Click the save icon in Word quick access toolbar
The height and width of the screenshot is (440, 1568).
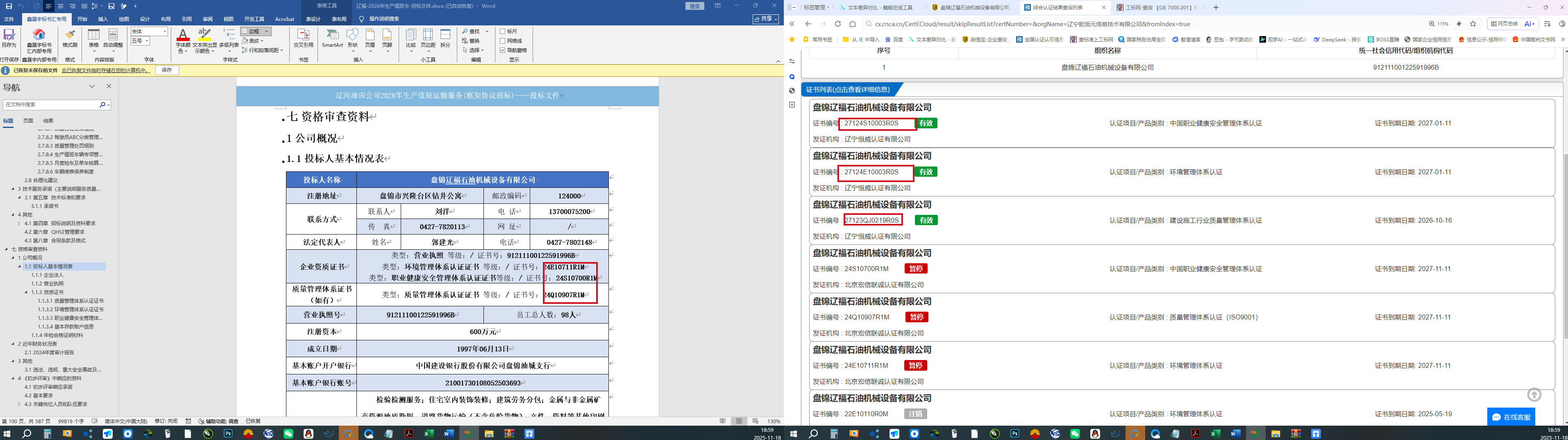[9, 6]
